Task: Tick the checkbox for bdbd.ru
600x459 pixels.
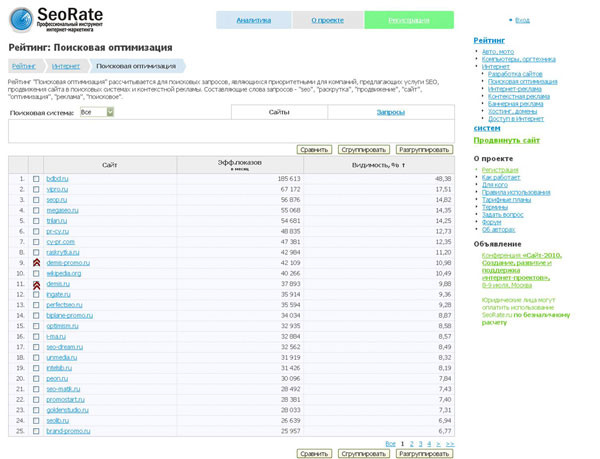Action: pyautogui.click(x=36, y=179)
